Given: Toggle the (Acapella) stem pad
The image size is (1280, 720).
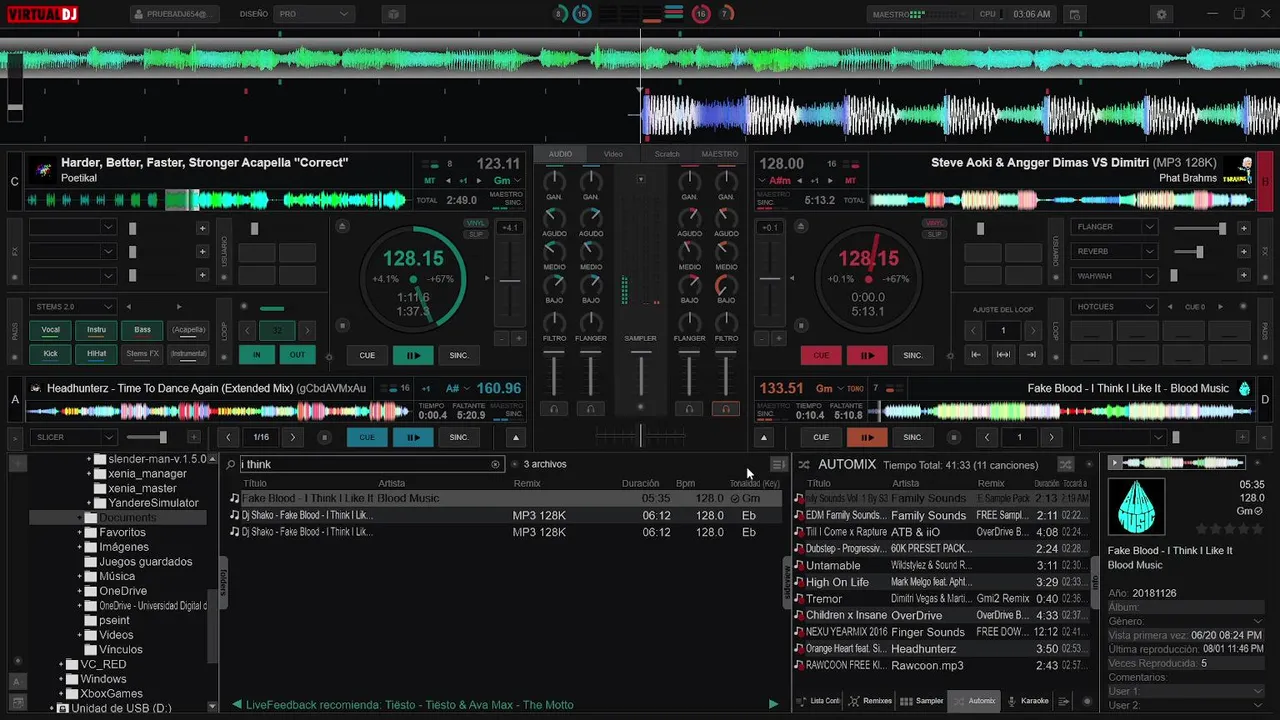Looking at the screenshot, I should (188, 329).
